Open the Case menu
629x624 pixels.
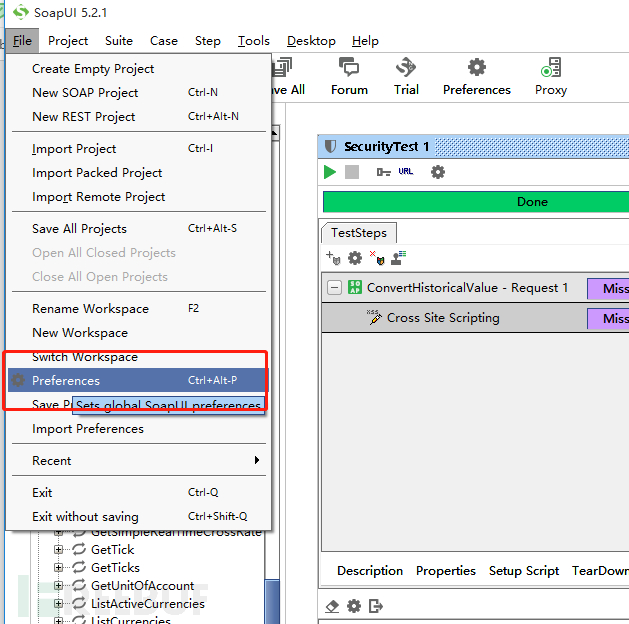pos(164,41)
